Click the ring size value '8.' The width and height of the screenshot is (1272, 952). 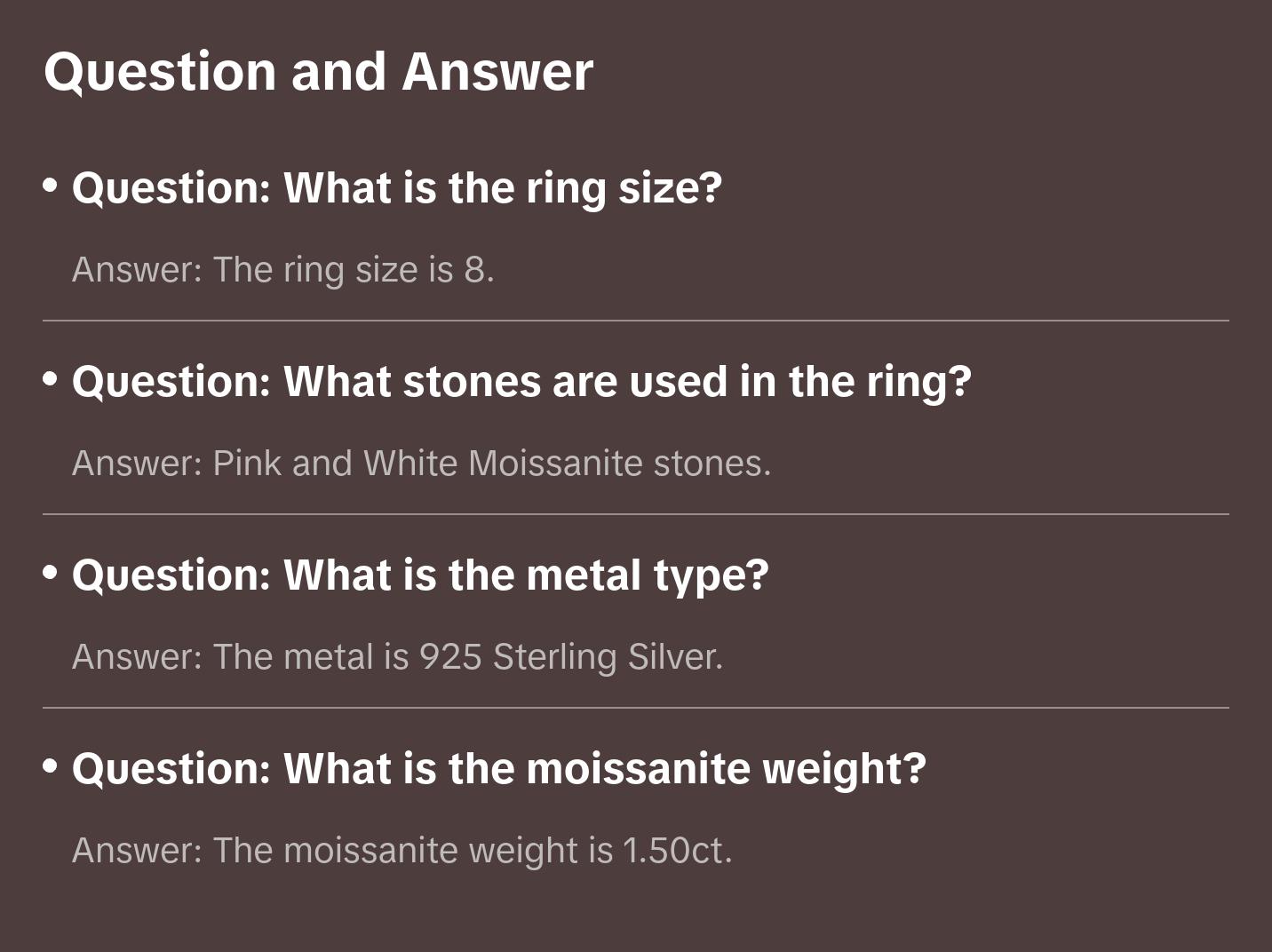point(479,270)
